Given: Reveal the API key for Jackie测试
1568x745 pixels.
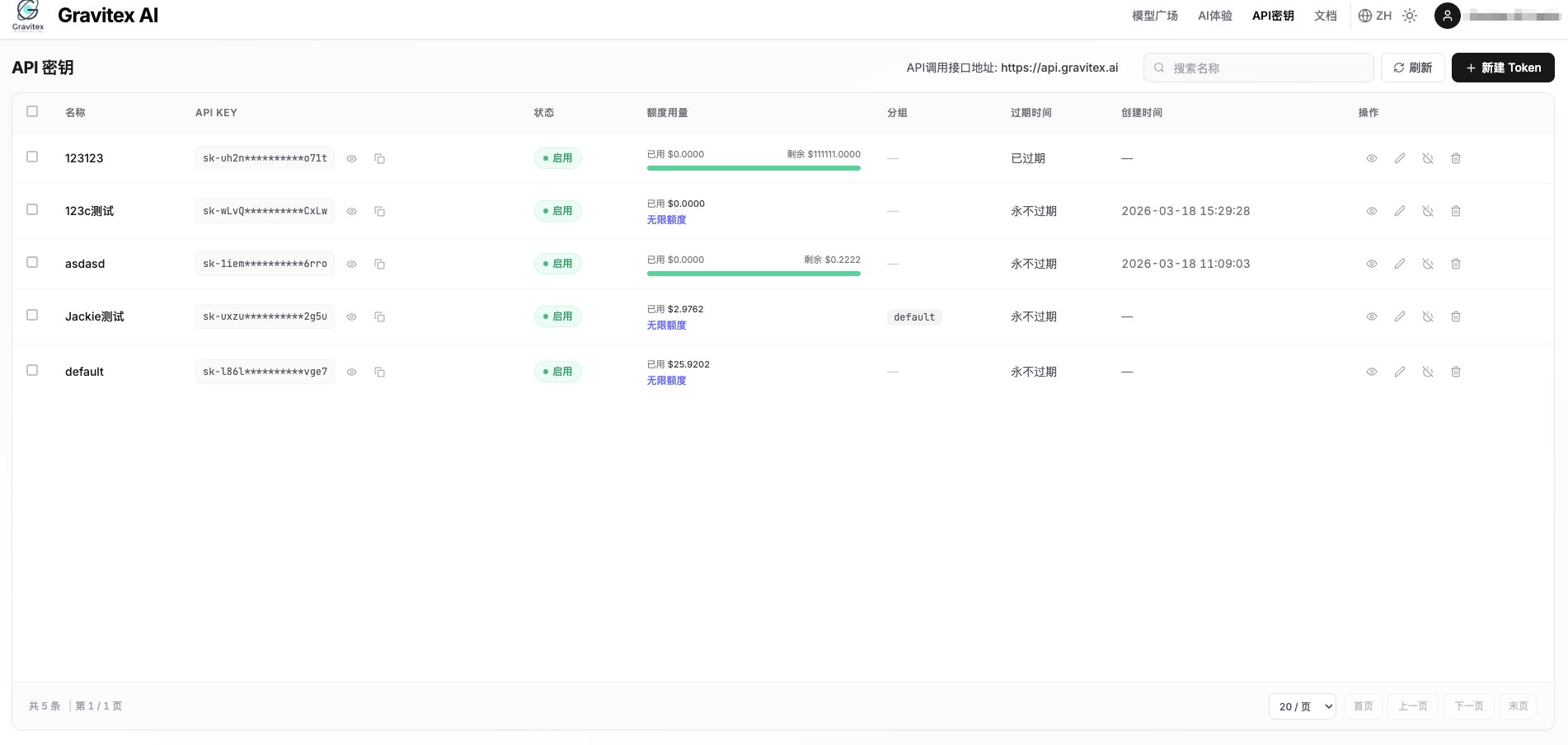Looking at the screenshot, I should click(x=351, y=316).
